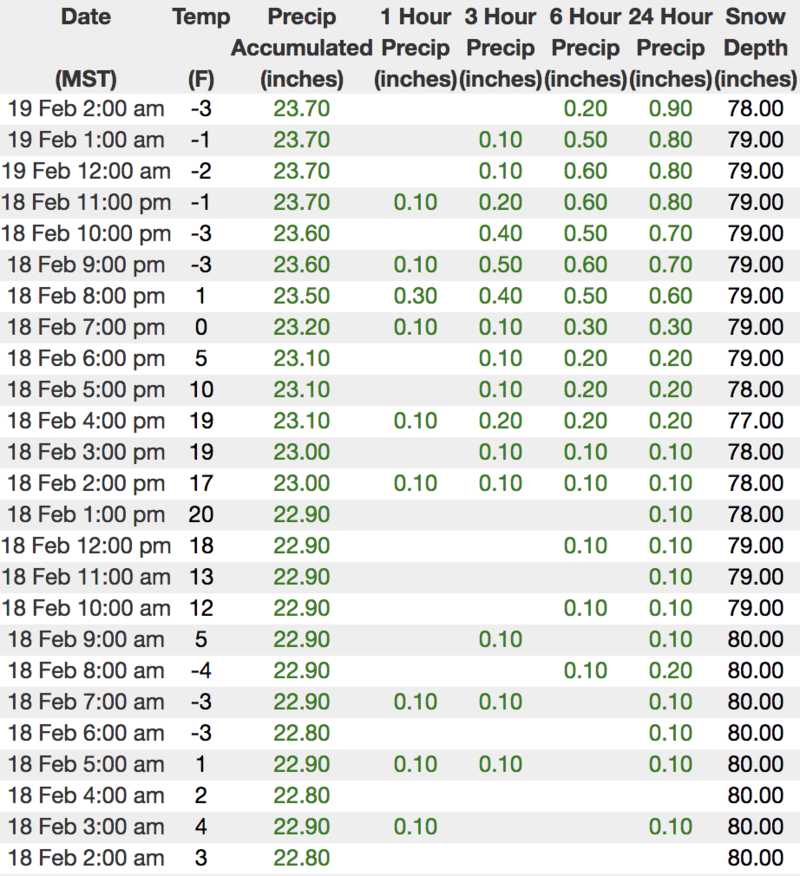Screen dimensions: 800x876
Task: Select 0.40 three-hour precip in 10:00 pm row
Action: [x=500, y=234]
